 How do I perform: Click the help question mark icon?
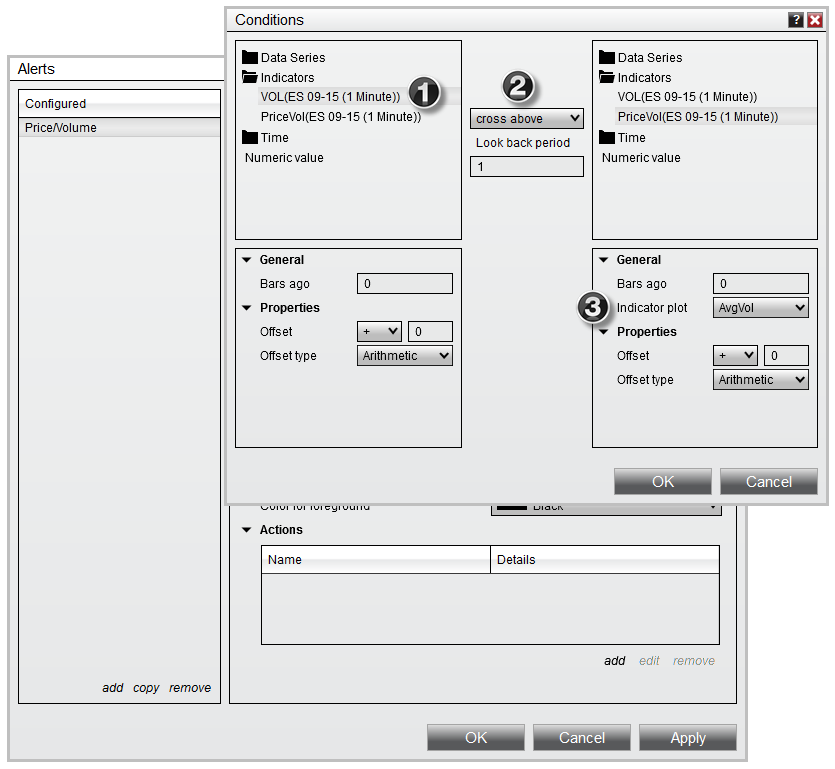[x=796, y=20]
